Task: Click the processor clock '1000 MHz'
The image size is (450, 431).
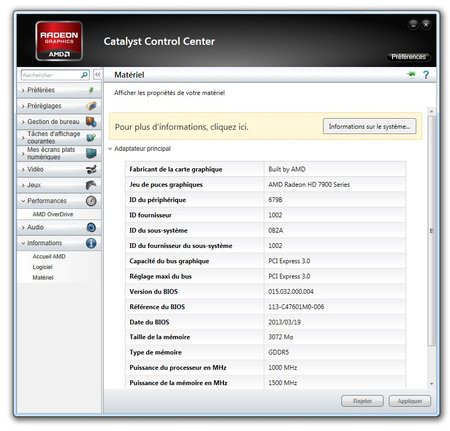Action: pos(283,368)
